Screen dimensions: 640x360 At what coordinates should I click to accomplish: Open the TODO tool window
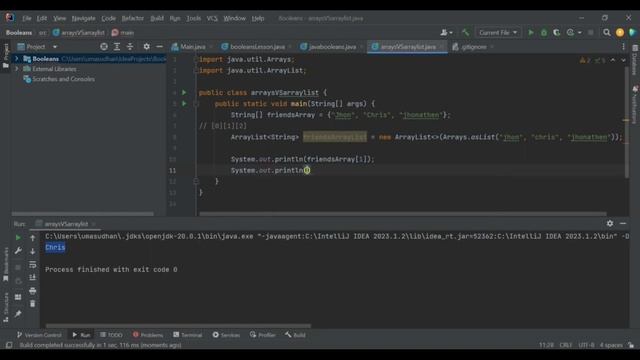(x=111, y=335)
